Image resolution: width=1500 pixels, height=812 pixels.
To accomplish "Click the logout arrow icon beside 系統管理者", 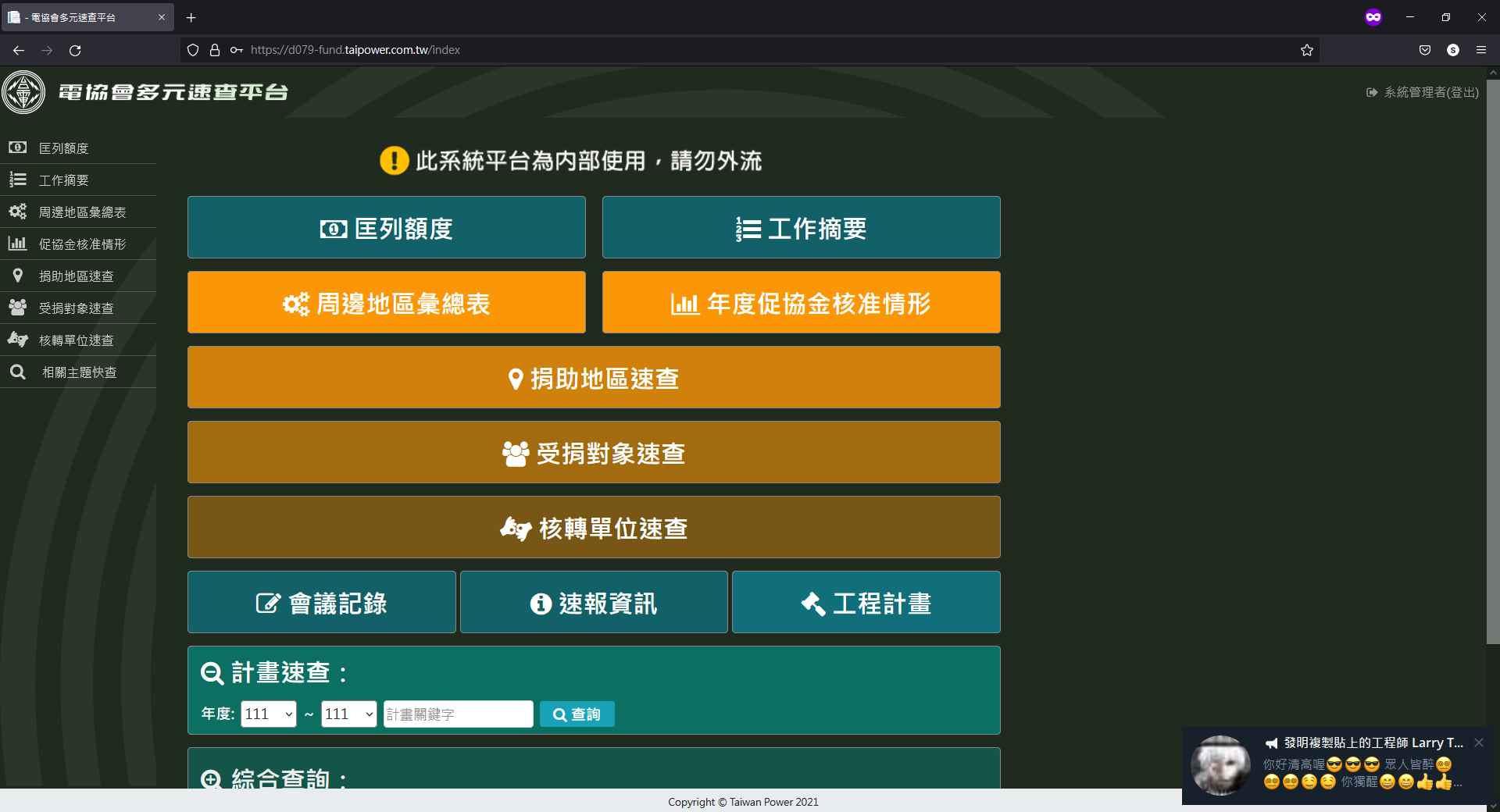I will pyautogui.click(x=1372, y=92).
